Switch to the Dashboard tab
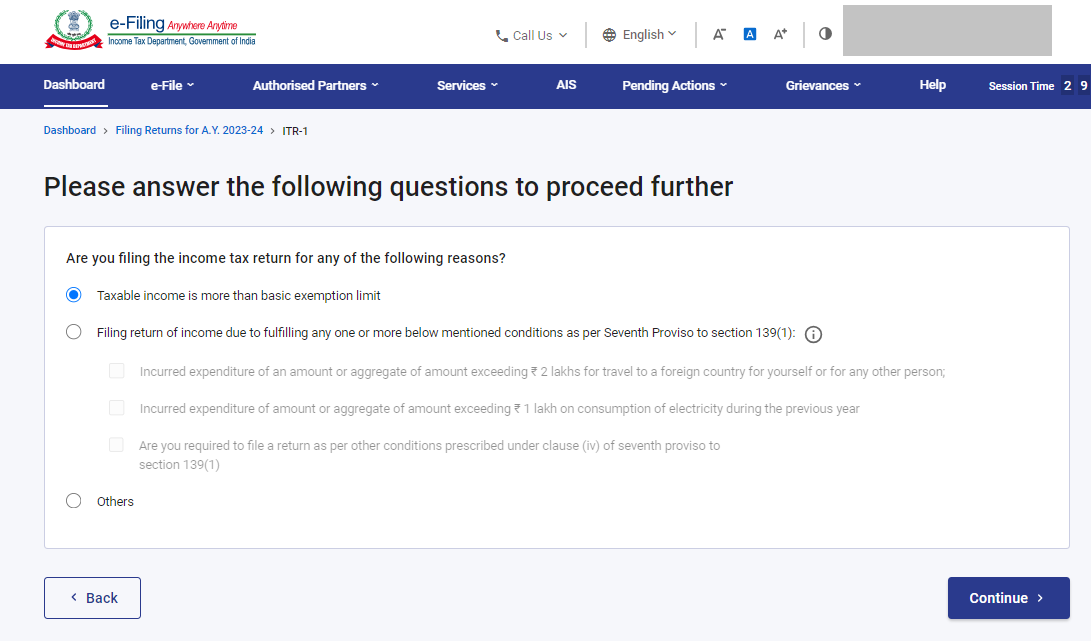This screenshot has height=641, width=1091. (74, 85)
